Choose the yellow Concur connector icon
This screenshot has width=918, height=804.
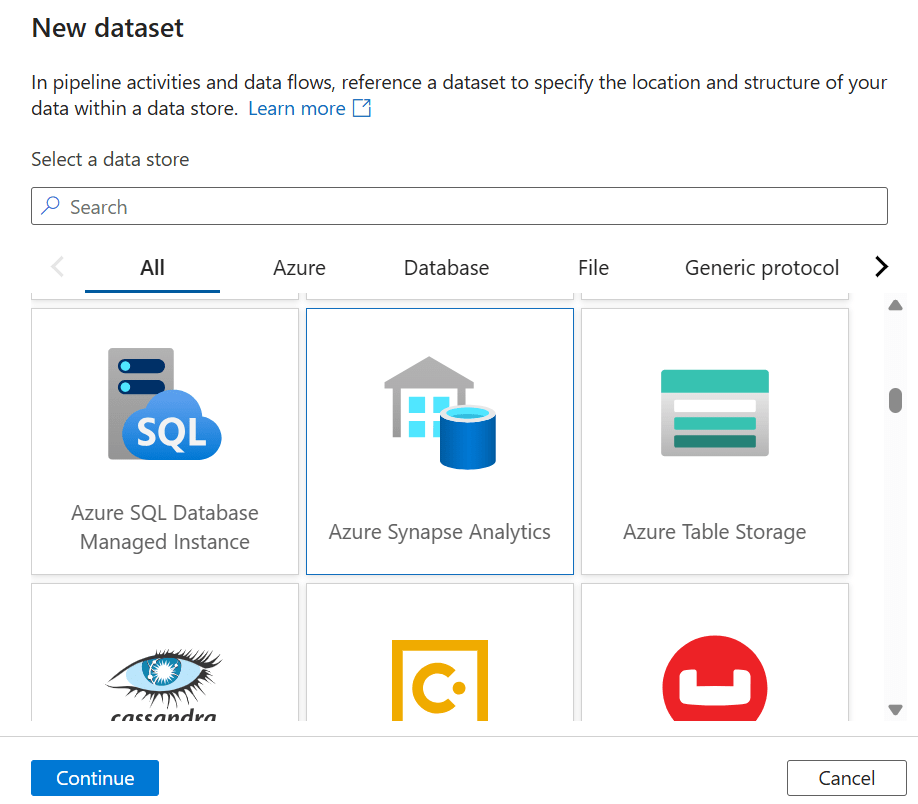[440, 680]
